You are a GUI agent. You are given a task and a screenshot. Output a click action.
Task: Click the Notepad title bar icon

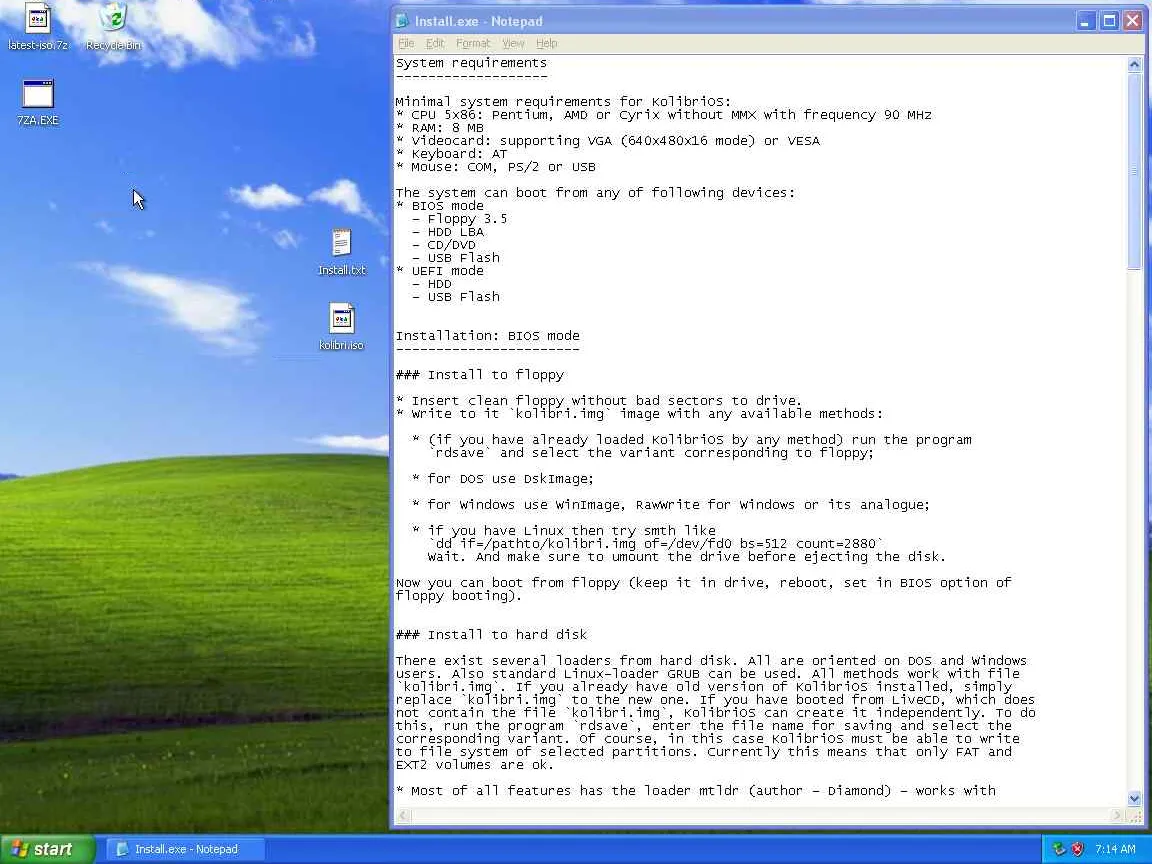point(402,21)
